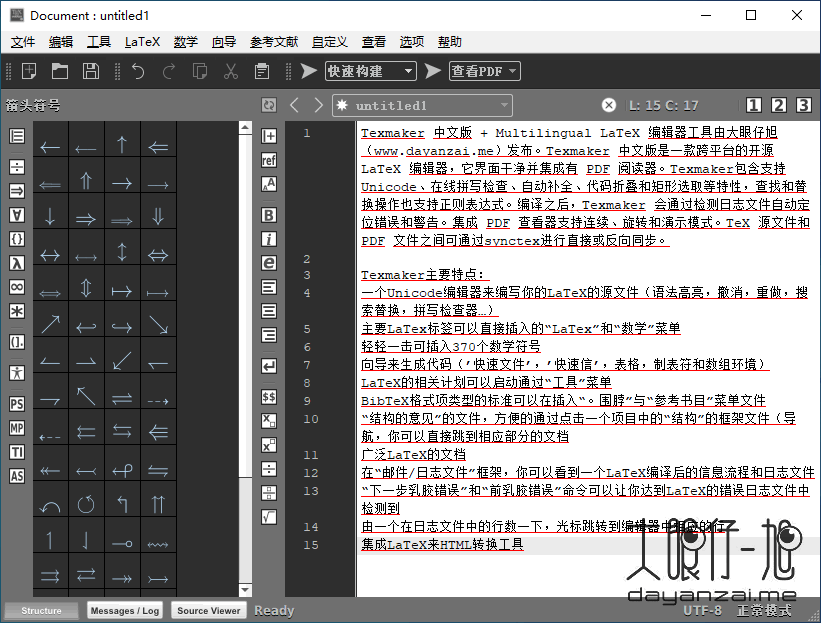
Task: Copy the selection with the toolbar Copy icon
Action: pos(199,71)
